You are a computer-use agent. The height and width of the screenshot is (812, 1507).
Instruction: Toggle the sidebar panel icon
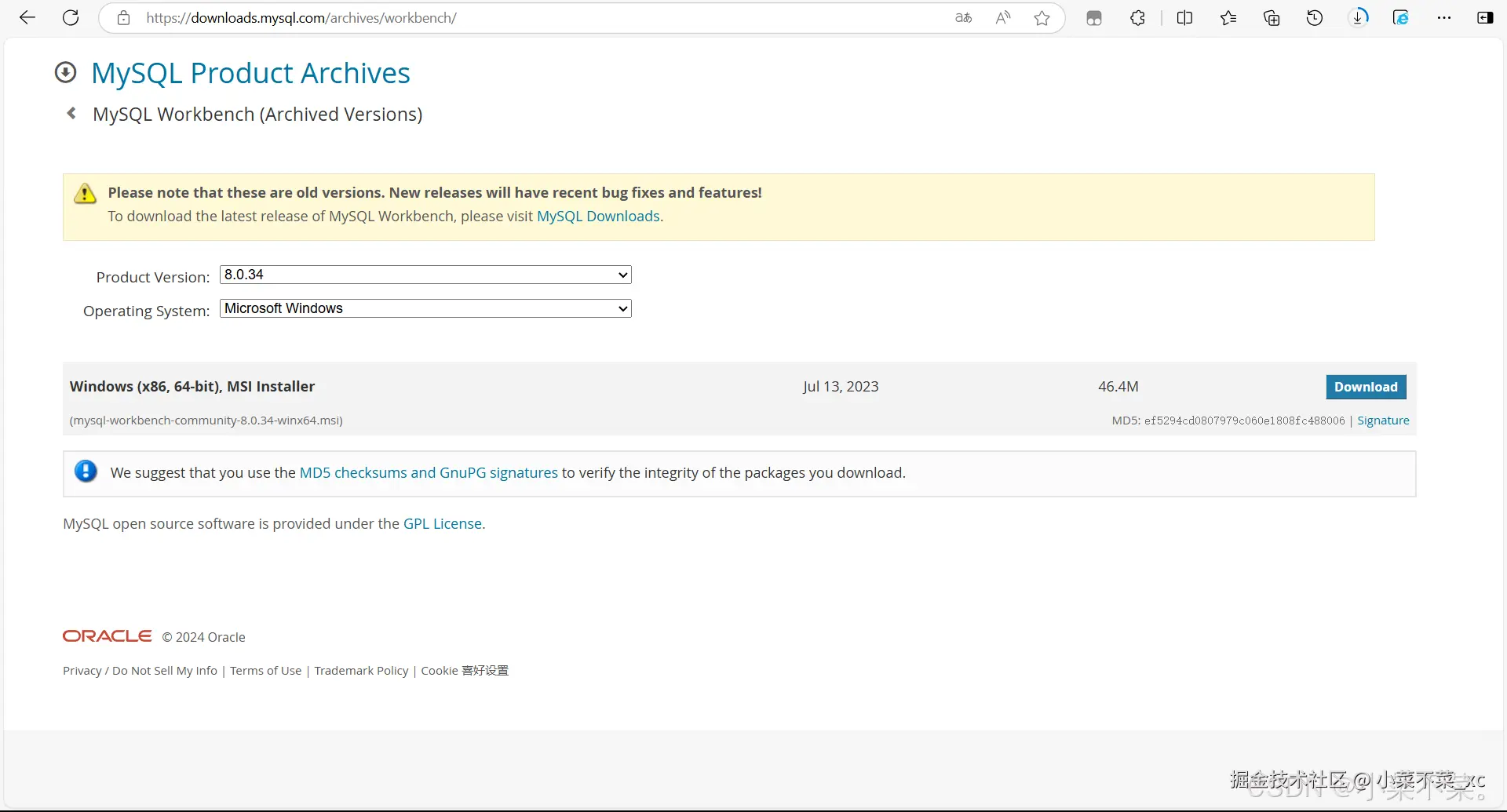[1485, 18]
